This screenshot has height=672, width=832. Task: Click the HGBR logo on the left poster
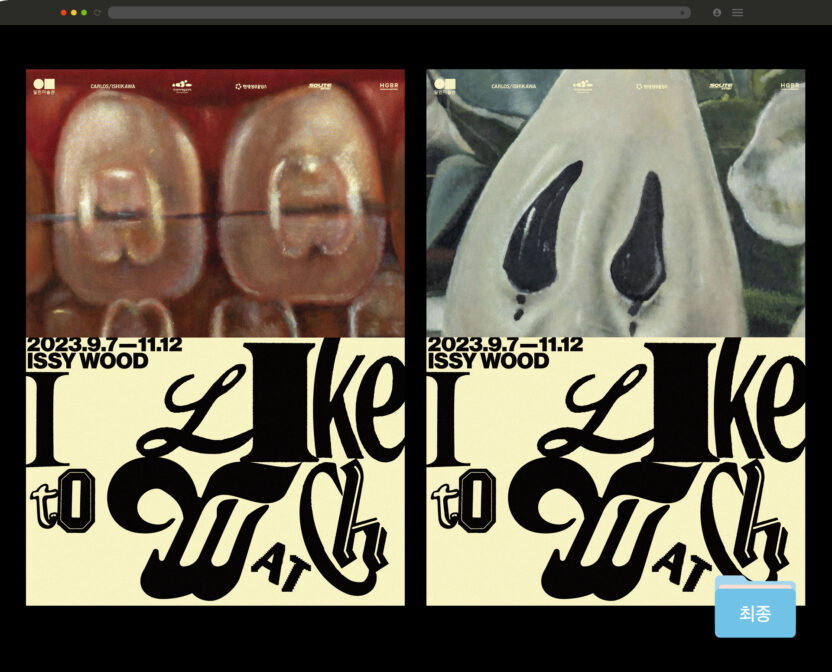pos(388,86)
